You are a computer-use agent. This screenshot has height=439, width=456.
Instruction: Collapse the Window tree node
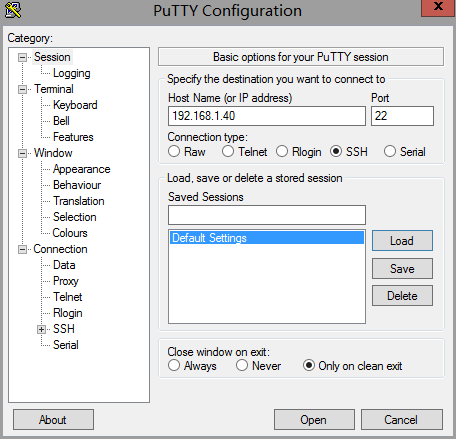(22, 153)
